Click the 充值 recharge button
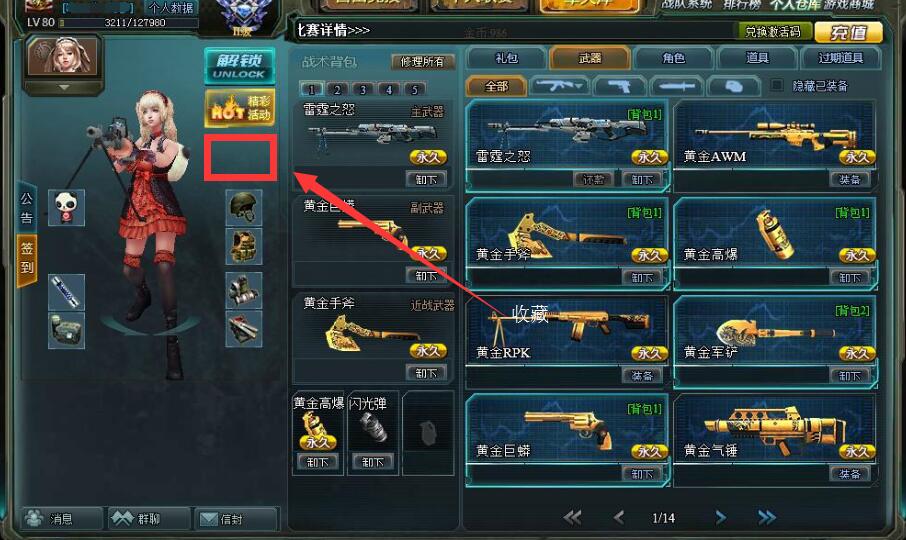Screen dimensions: 906x540 pos(848,32)
